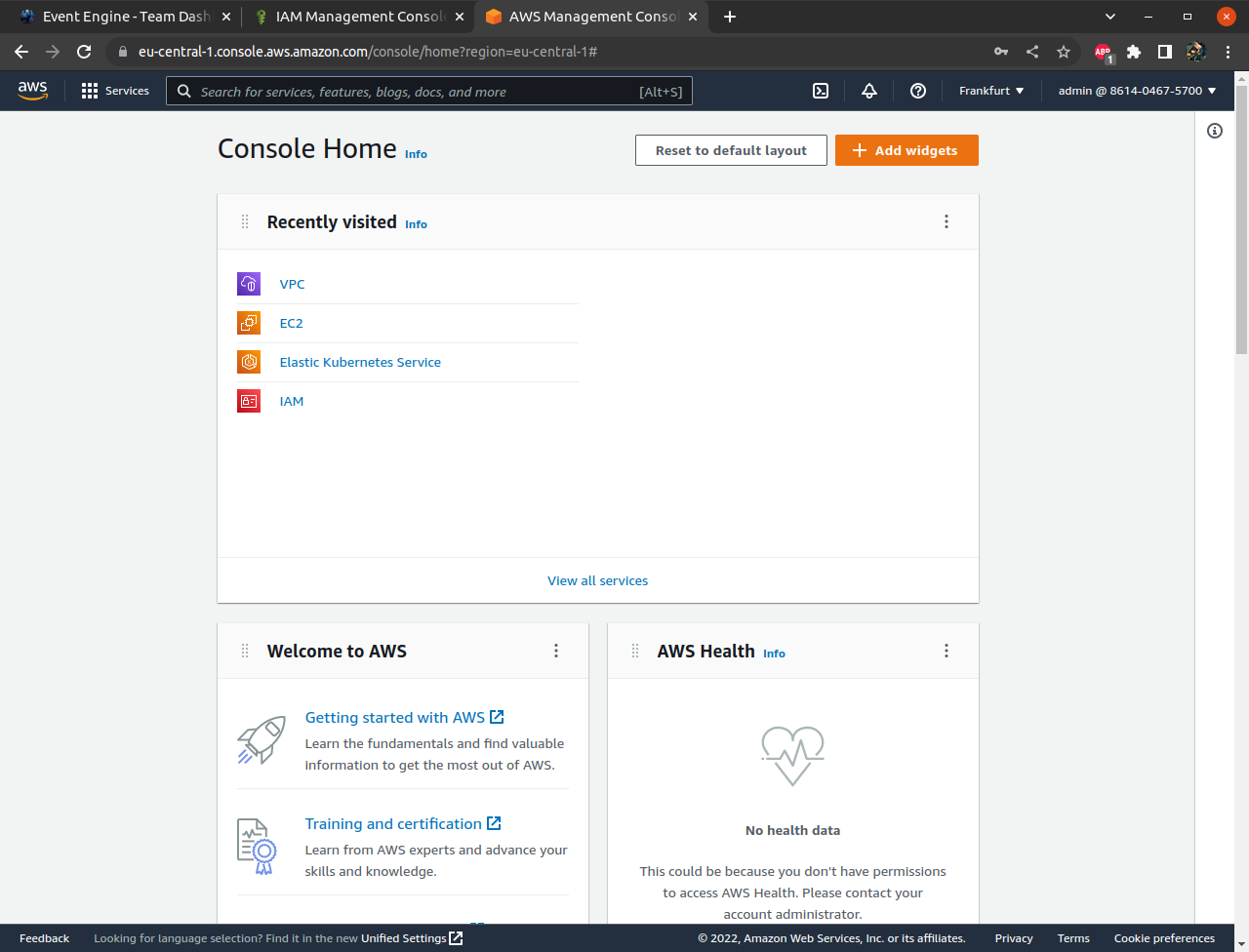Click the EC2 service icon
This screenshot has width=1249, height=952.
pyautogui.click(x=249, y=323)
